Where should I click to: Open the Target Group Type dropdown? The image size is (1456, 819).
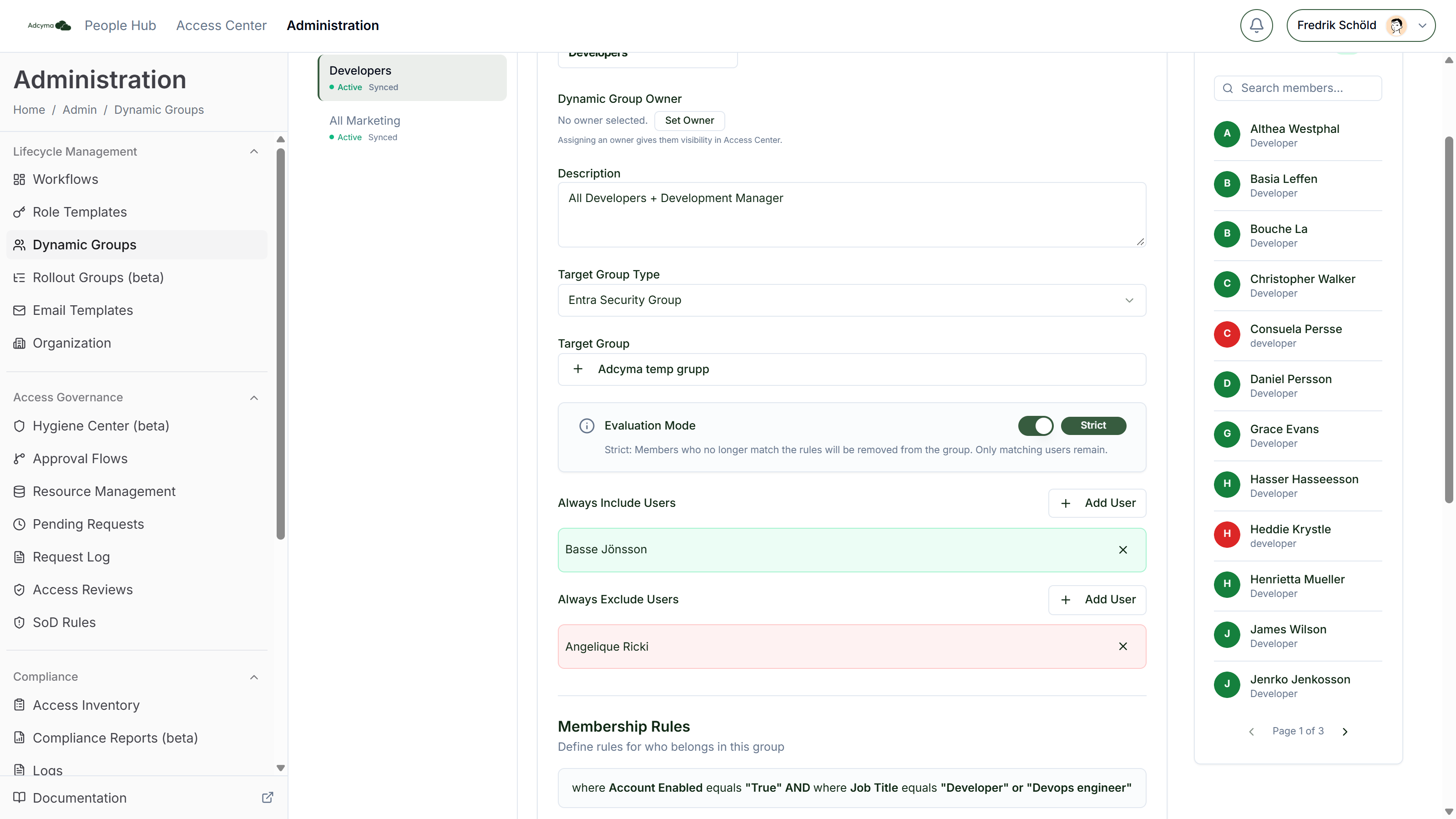(x=852, y=300)
